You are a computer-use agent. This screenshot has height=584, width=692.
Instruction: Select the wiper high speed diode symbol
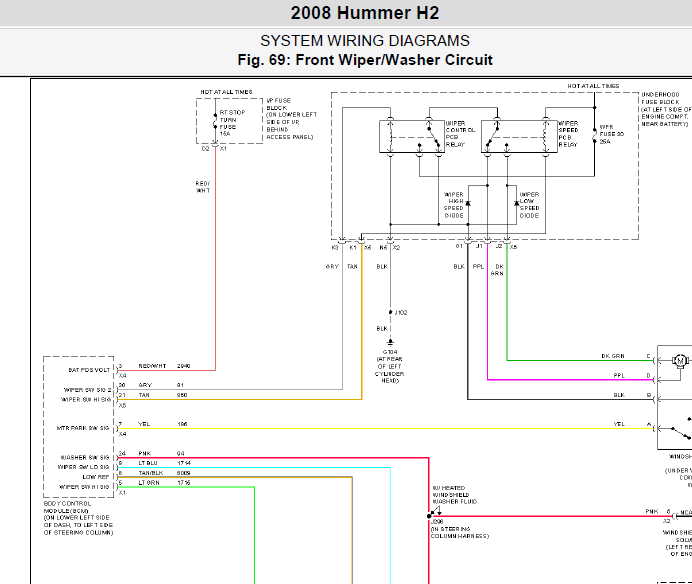tap(468, 203)
